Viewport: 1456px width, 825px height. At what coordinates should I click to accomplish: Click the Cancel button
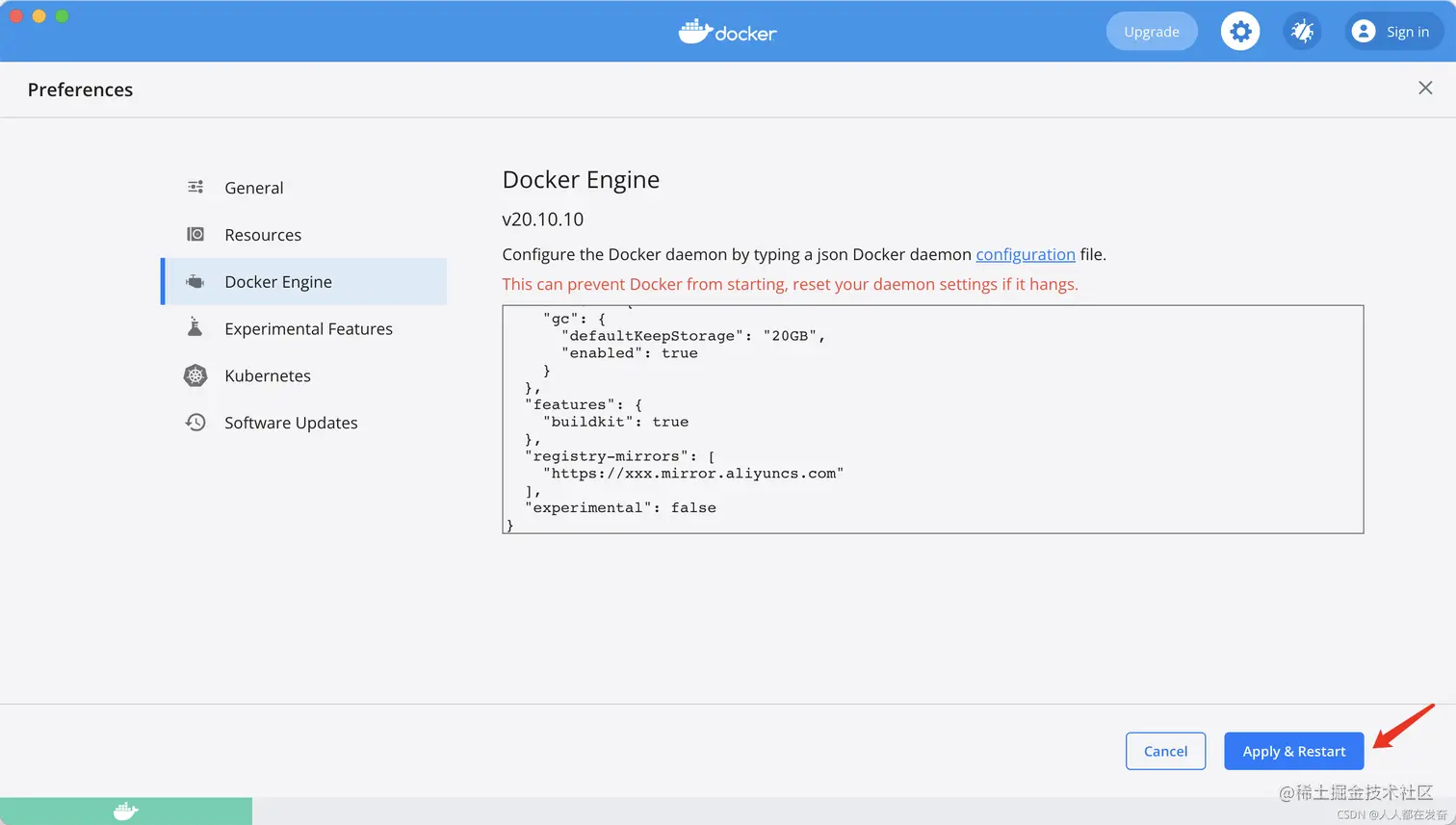[x=1165, y=751]
